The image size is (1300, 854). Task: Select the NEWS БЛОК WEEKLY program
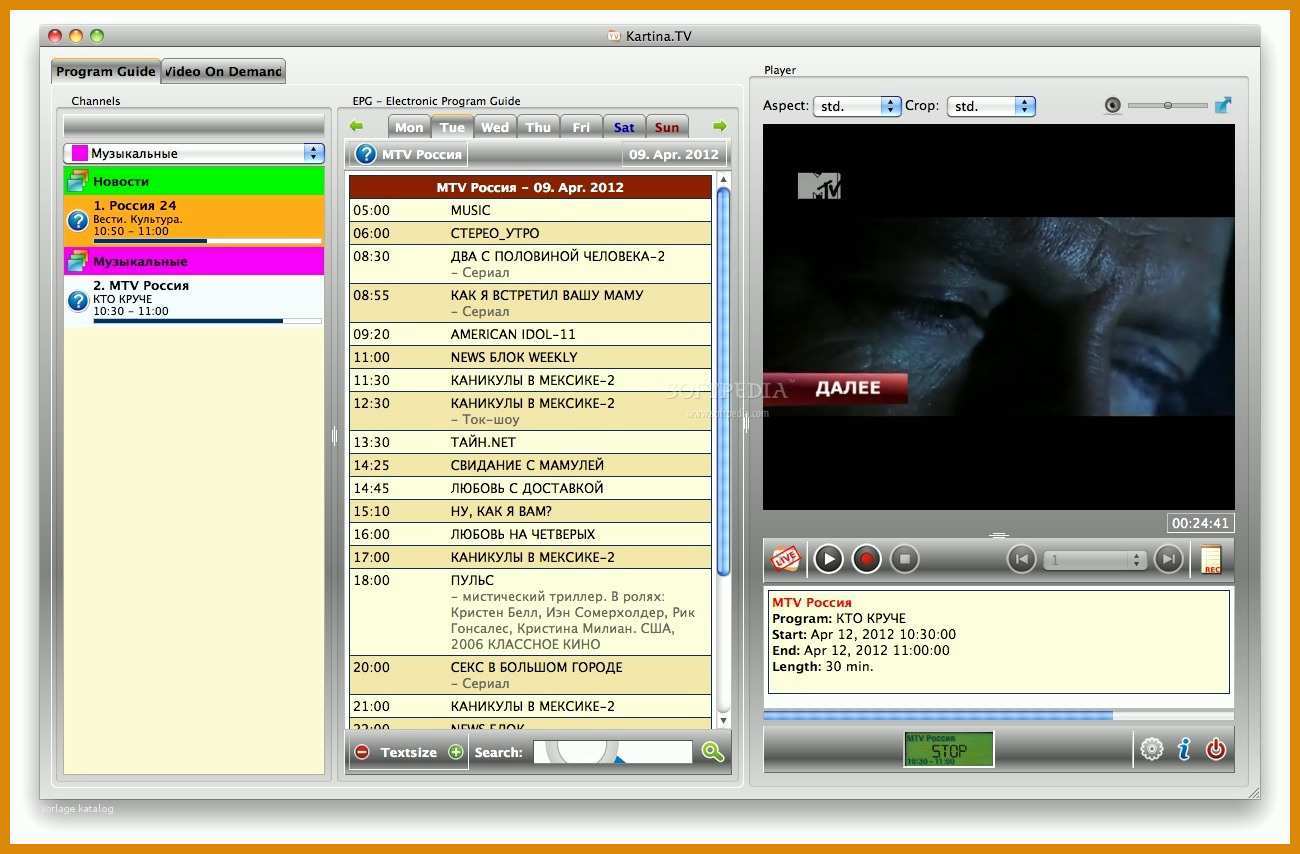[530, 357]
